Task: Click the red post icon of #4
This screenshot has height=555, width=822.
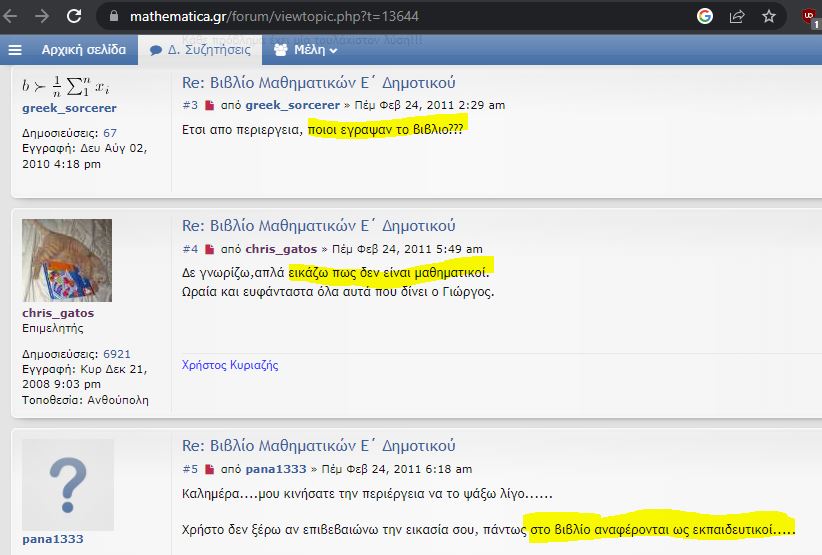Action: tap(209, 249)
